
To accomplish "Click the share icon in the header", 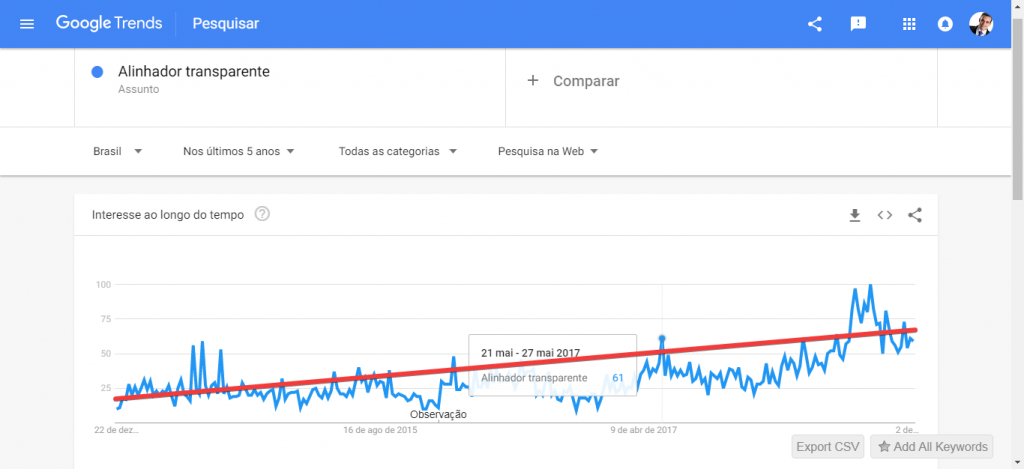I will click(x=814, y=24).
